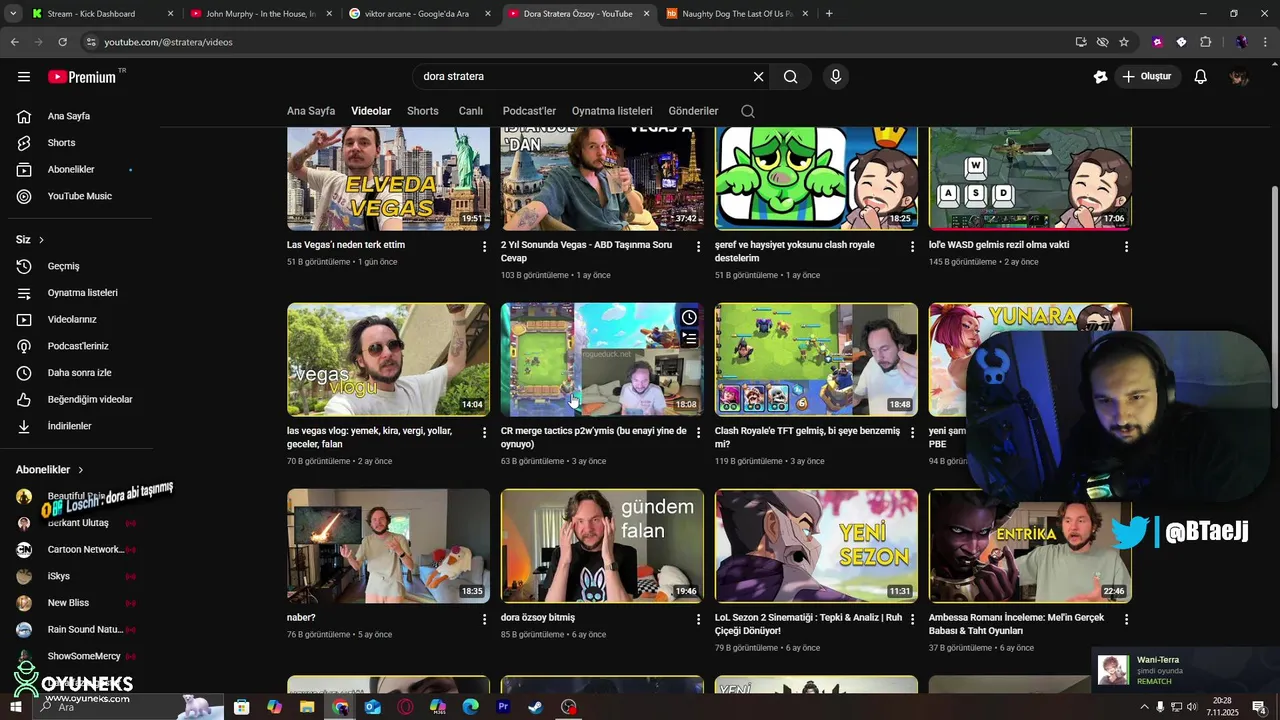Open more options for Clash Royale'e TFT video
The width and height of the screenshot is (1280, 720).
tap(913, 432)
